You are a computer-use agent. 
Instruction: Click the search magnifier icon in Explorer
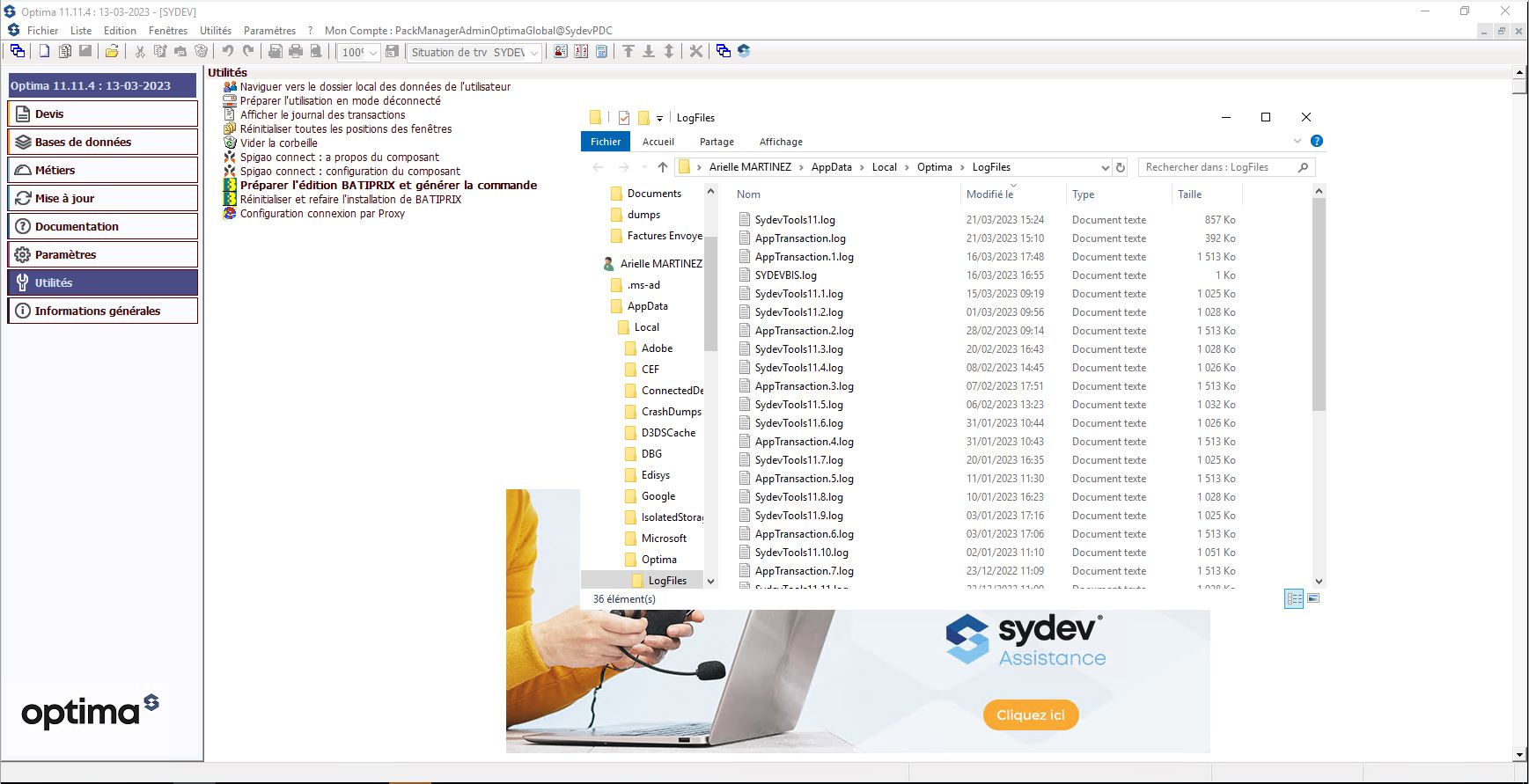pos(1304,167)
